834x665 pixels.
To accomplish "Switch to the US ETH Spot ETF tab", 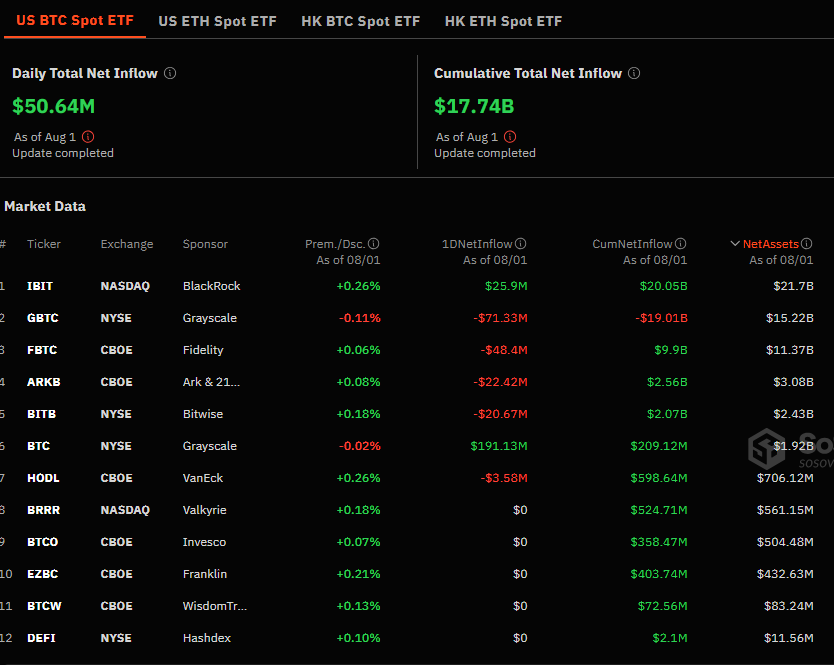I will coord(217,20).
